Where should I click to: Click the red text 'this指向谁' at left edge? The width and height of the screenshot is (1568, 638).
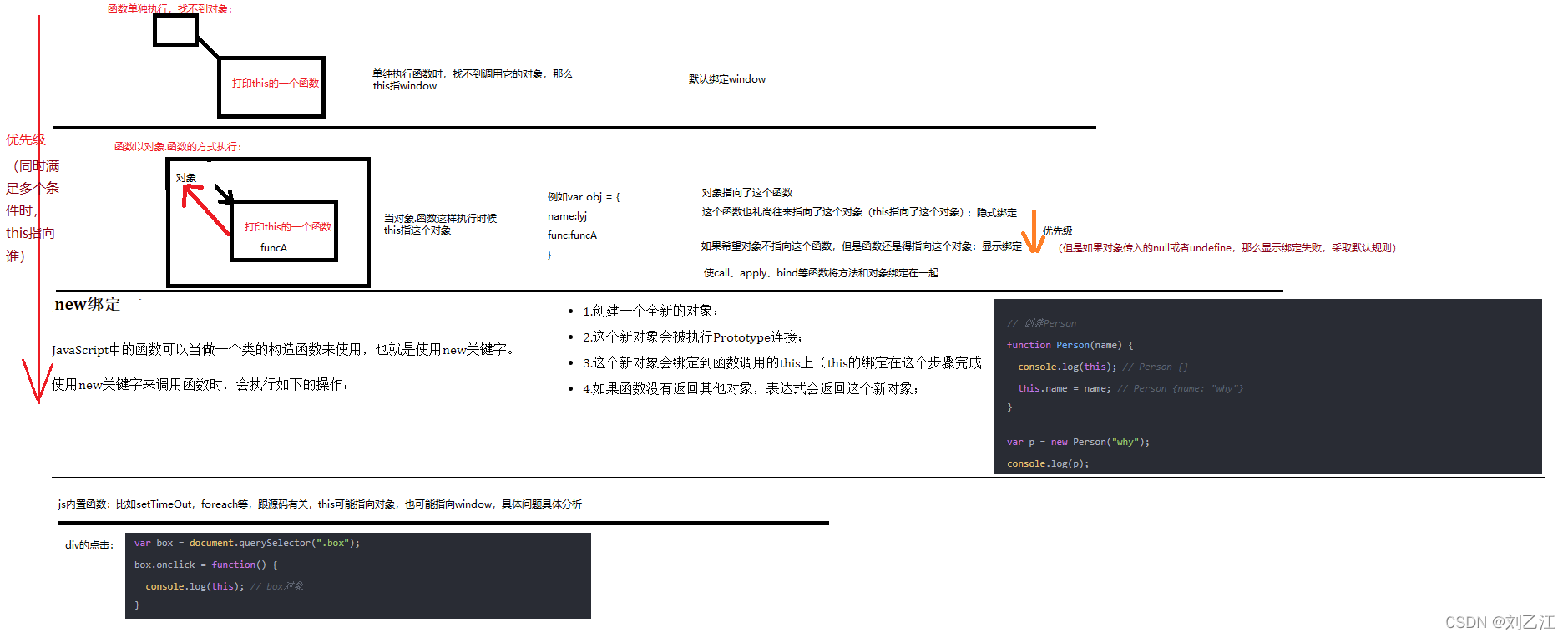tap(31, 244)
